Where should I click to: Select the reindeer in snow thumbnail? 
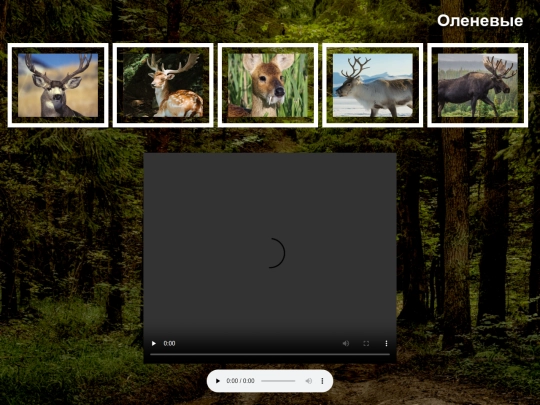(x=373, y=85)
